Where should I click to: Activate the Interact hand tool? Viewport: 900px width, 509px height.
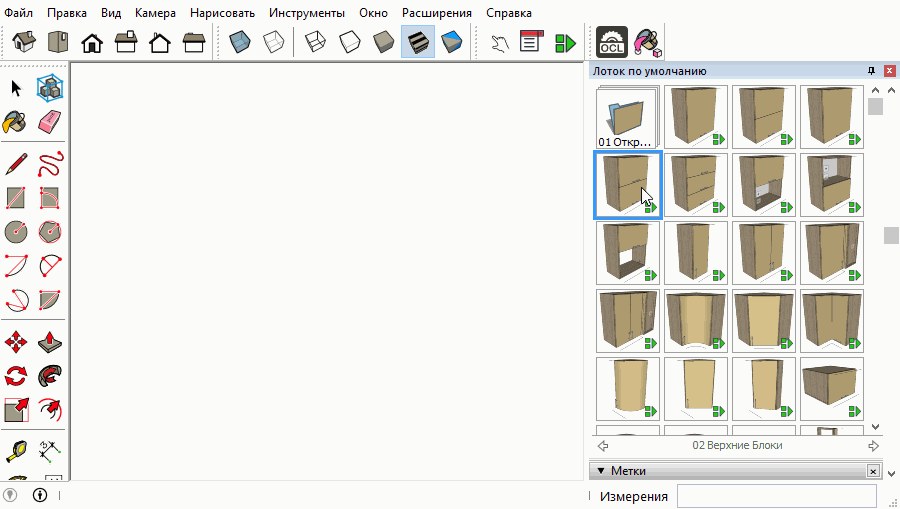pyautogui.click(x=499, y=42)
